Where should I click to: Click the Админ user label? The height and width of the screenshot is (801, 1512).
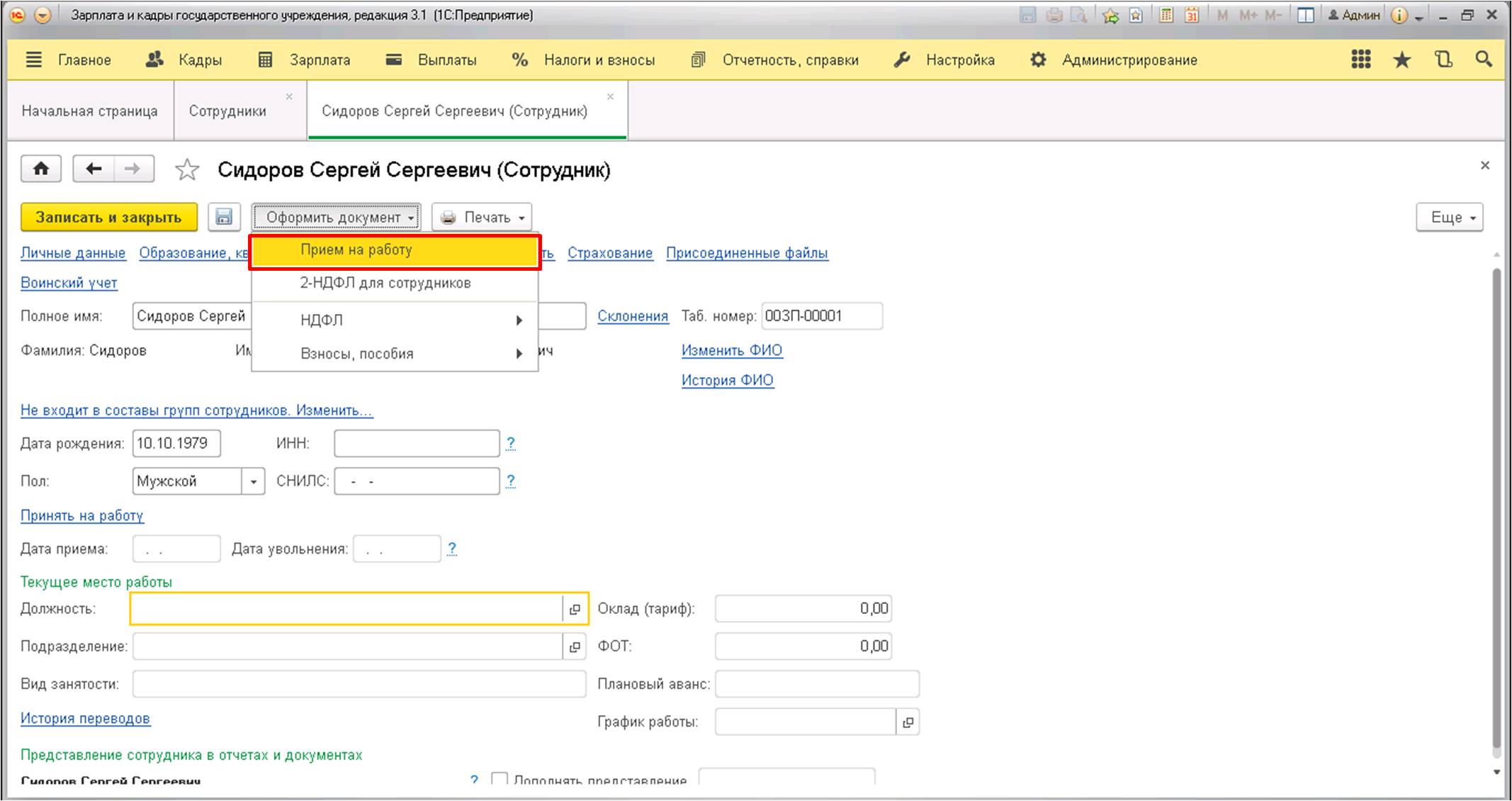point(1354,15)
